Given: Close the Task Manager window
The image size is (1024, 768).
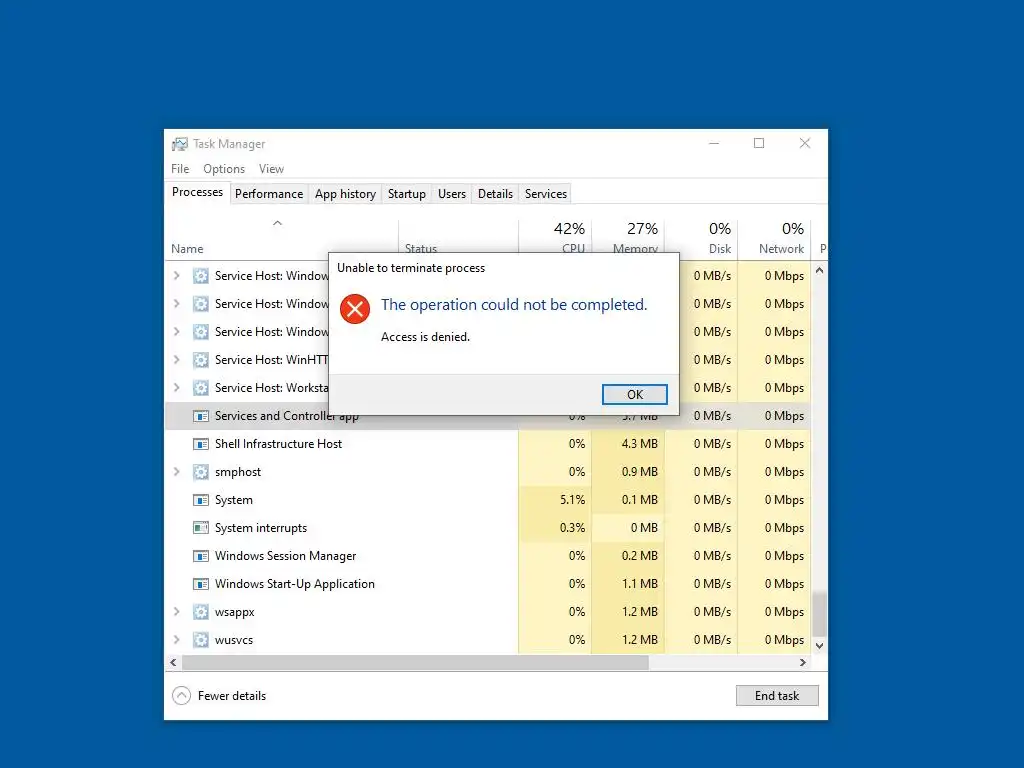Looking at the screenshot, I should [805, 143].
